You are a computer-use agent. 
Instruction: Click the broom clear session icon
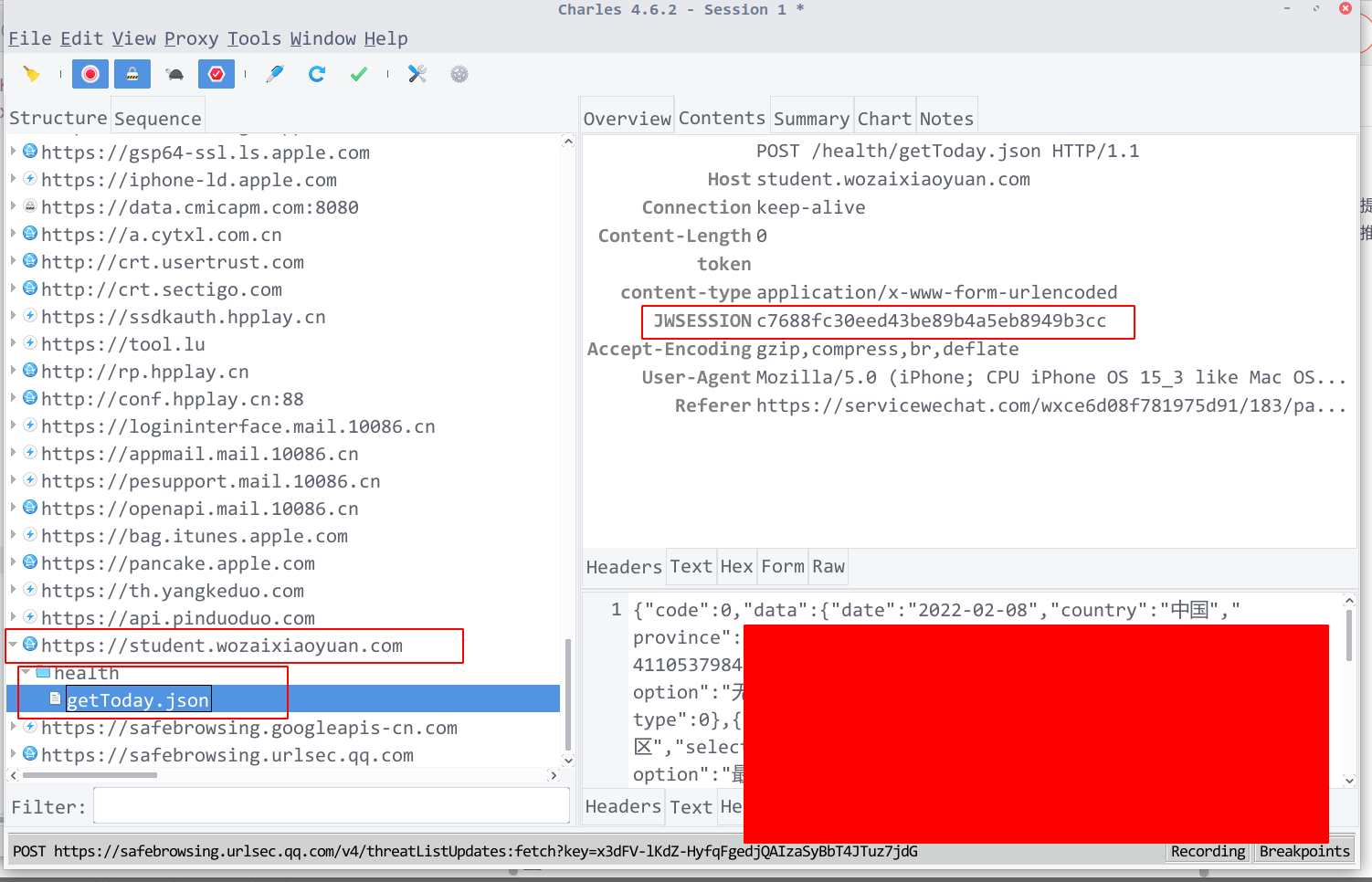tap(32, 74)
